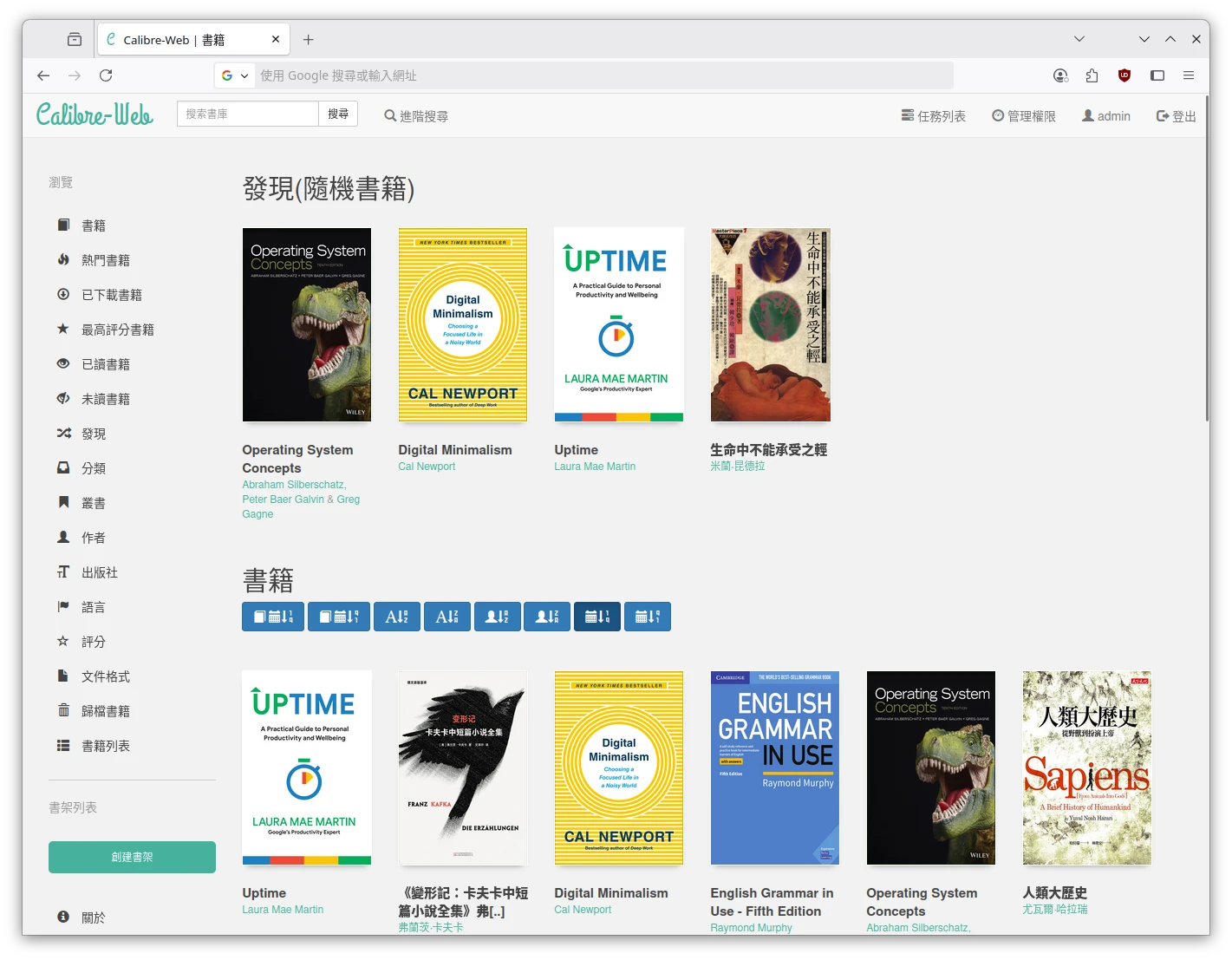
Task: Open the browser hamburger menu
Action: [1189, 75]
